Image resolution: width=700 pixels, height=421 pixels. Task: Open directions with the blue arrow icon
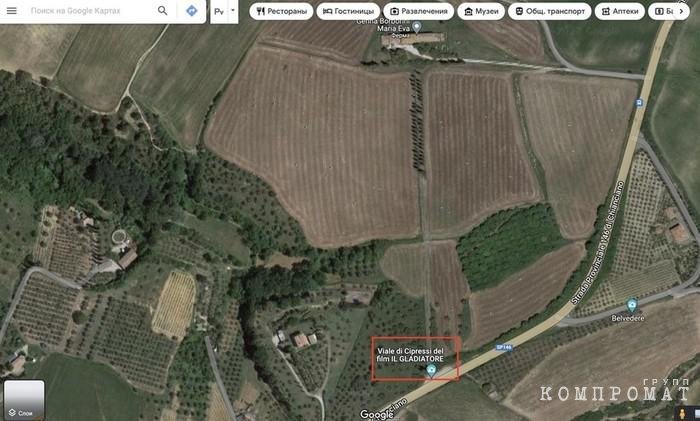(x=192, y=11)
